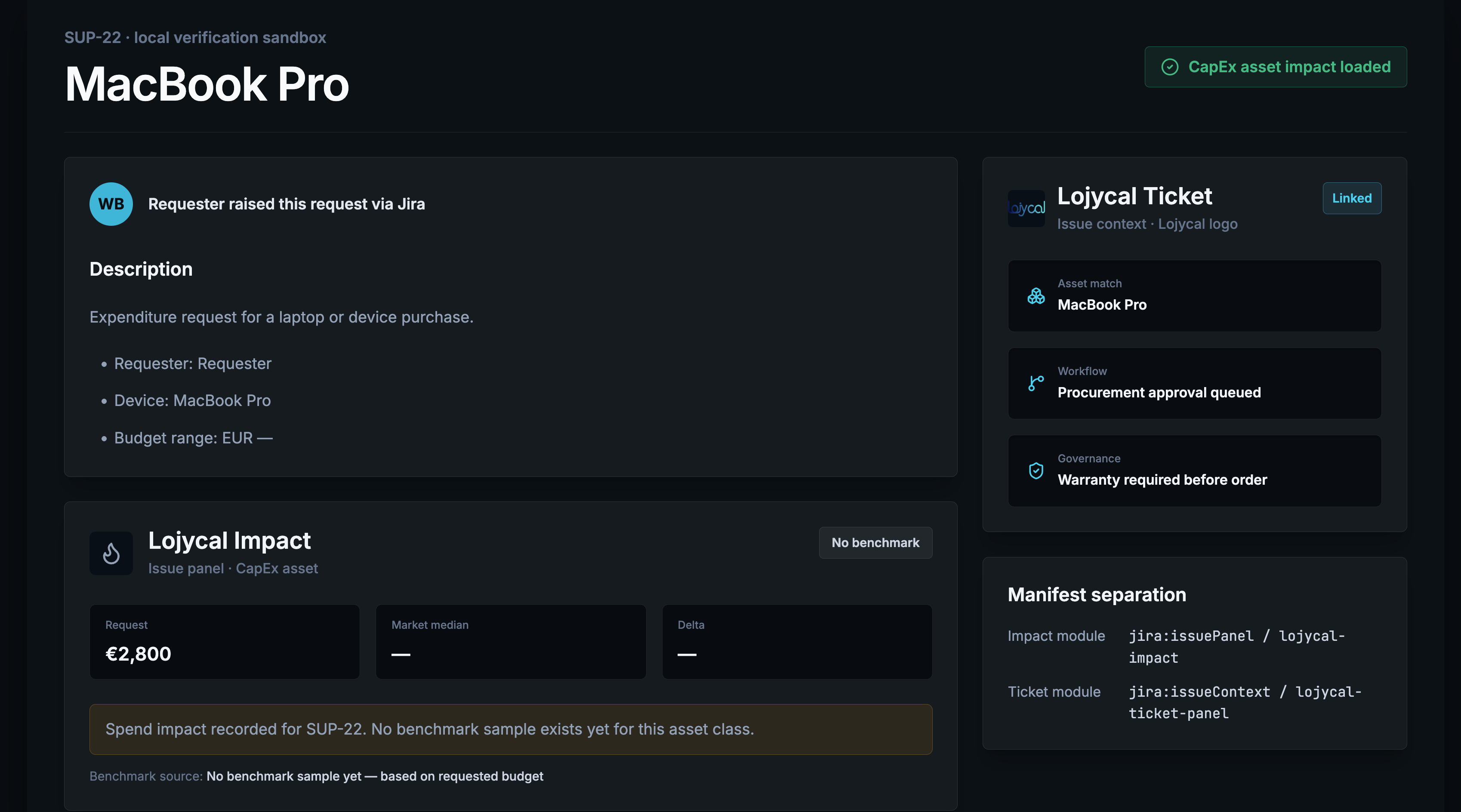Open the Warranty required before order card
Screen dimensions: 1461x812
tap(1194, 471)
